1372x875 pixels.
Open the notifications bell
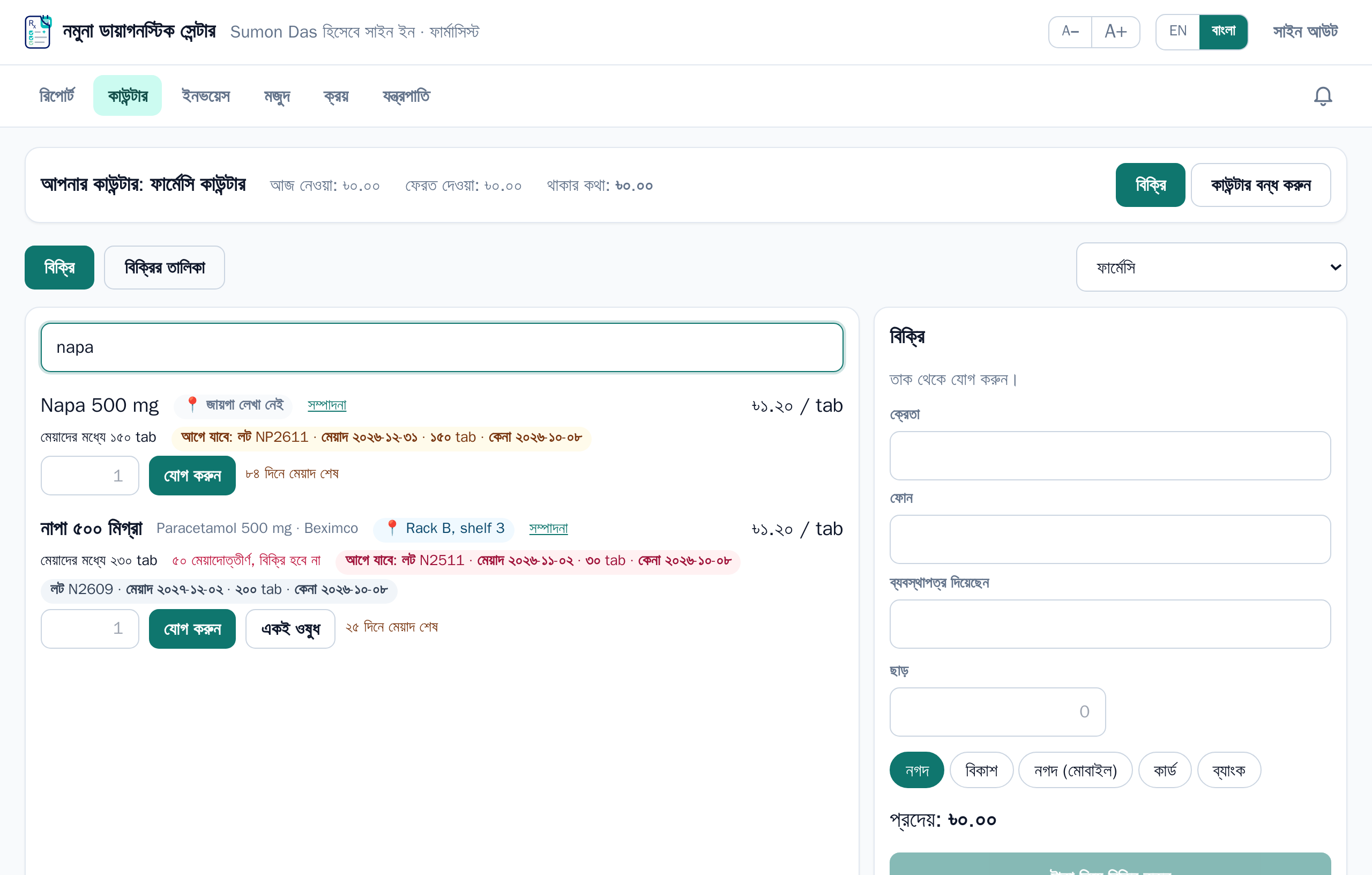(1323, 96)
